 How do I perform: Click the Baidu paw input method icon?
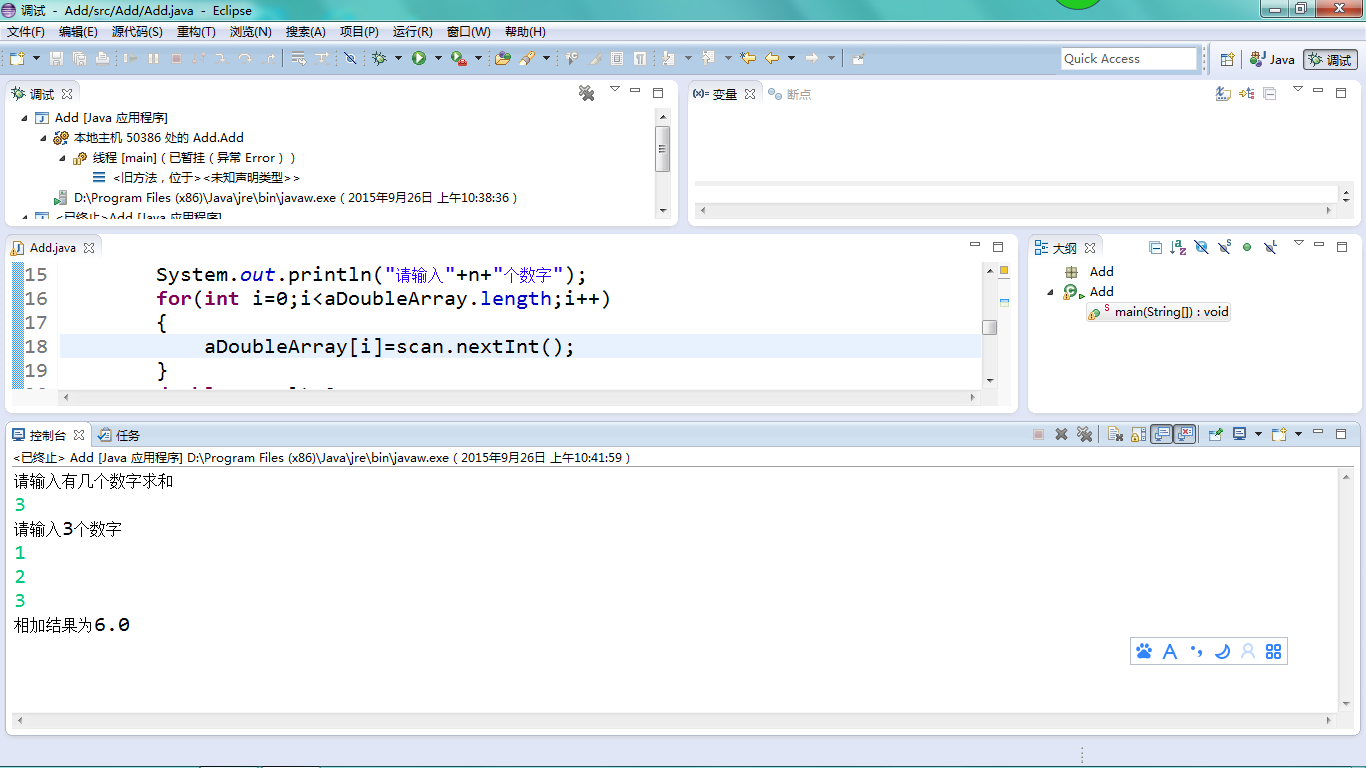pyautogui.click(x=1144, y=651)
